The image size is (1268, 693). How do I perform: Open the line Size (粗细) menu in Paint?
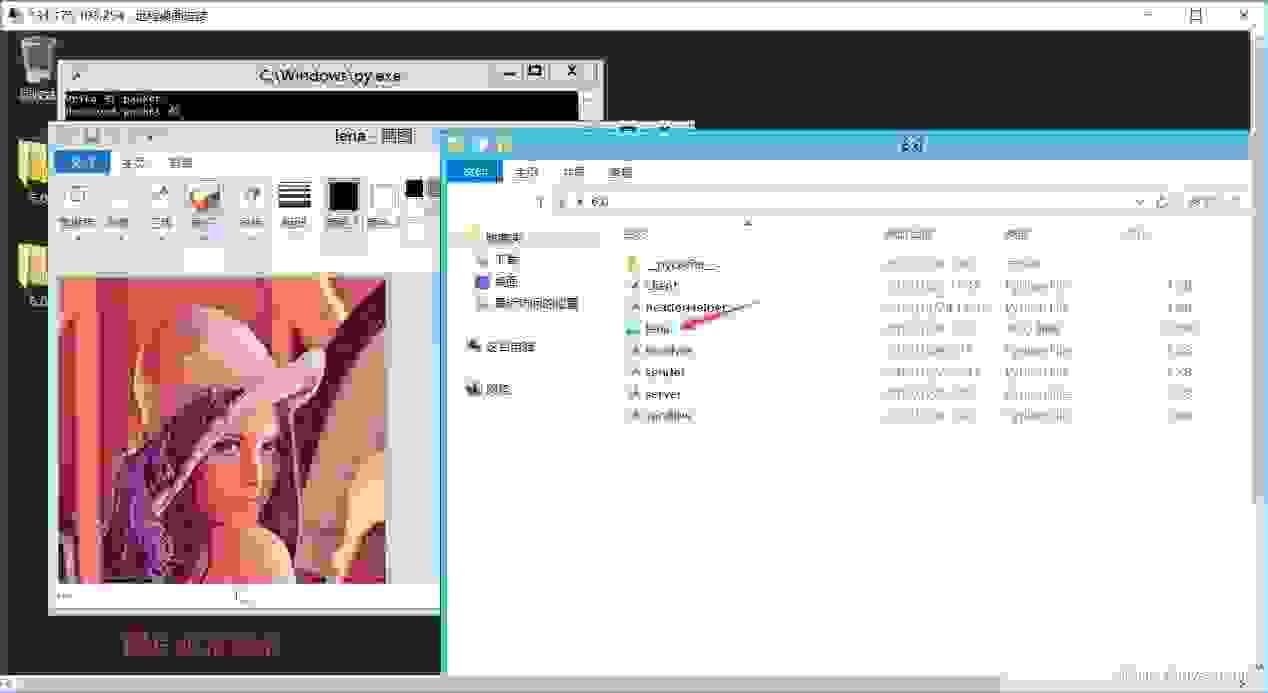(294, 207)
